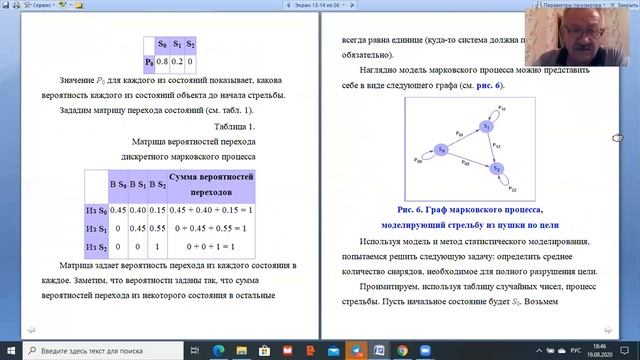Image resolution: width=640 pixels, height=360 pixels.
Task: Click the 'Из S2' row header
Action: click(96, 247)
